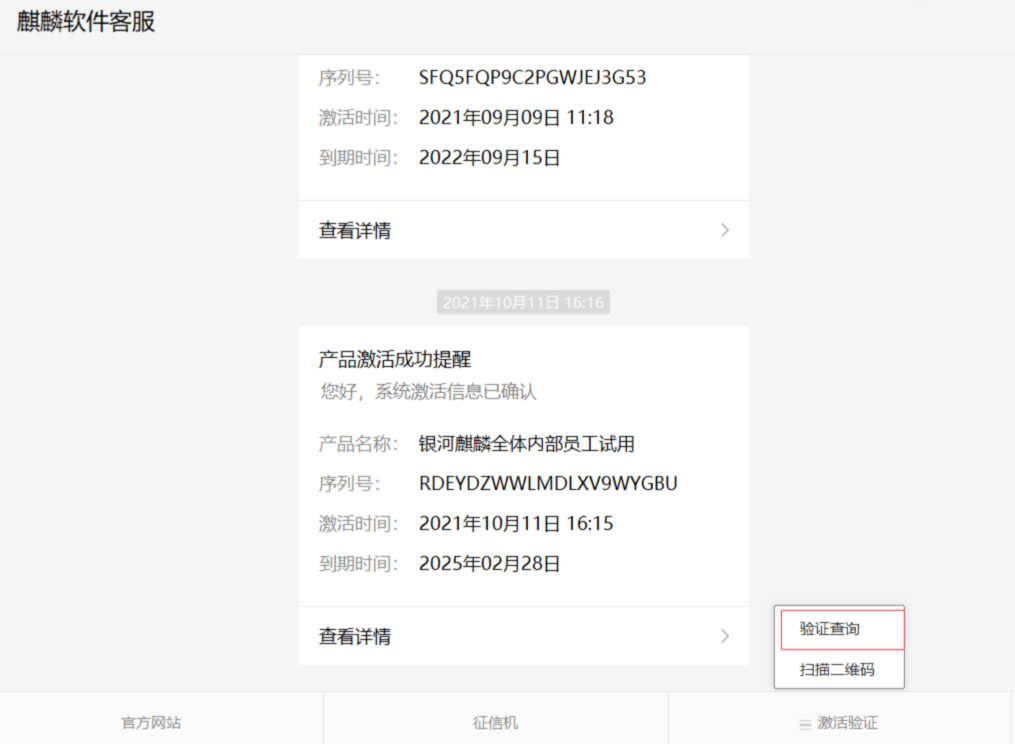The width and height of the screenshot is (1015, 744).
Task: Open the 激活验证 bottom menu
Action: (x=839, y=723)
